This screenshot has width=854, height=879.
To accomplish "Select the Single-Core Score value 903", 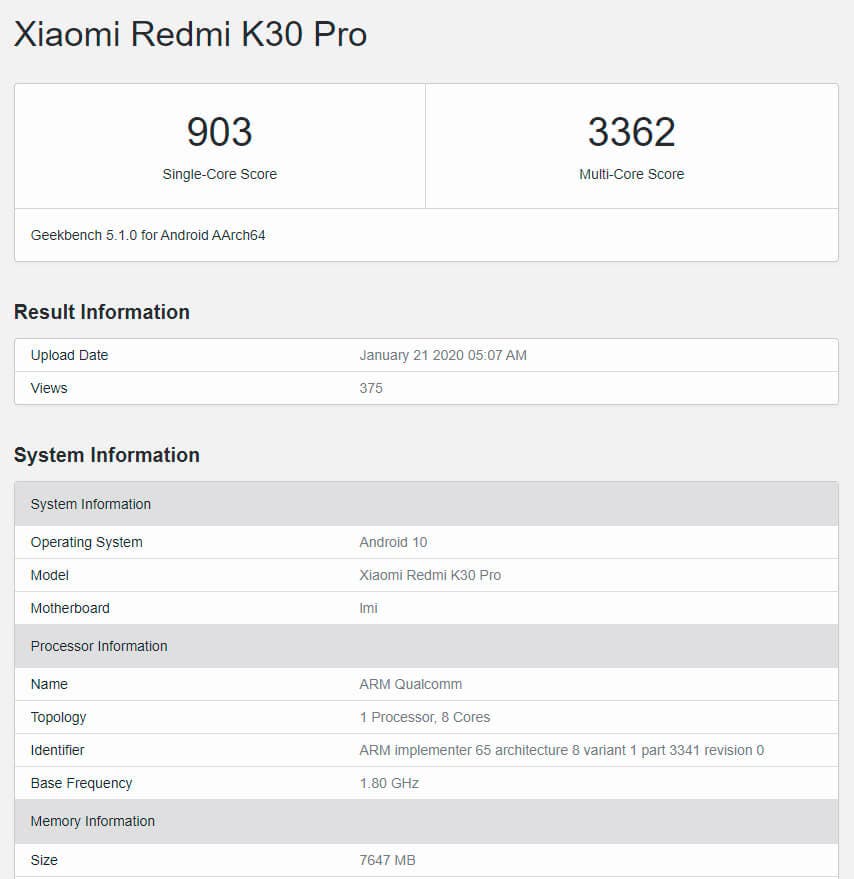I will pos(219,131).
